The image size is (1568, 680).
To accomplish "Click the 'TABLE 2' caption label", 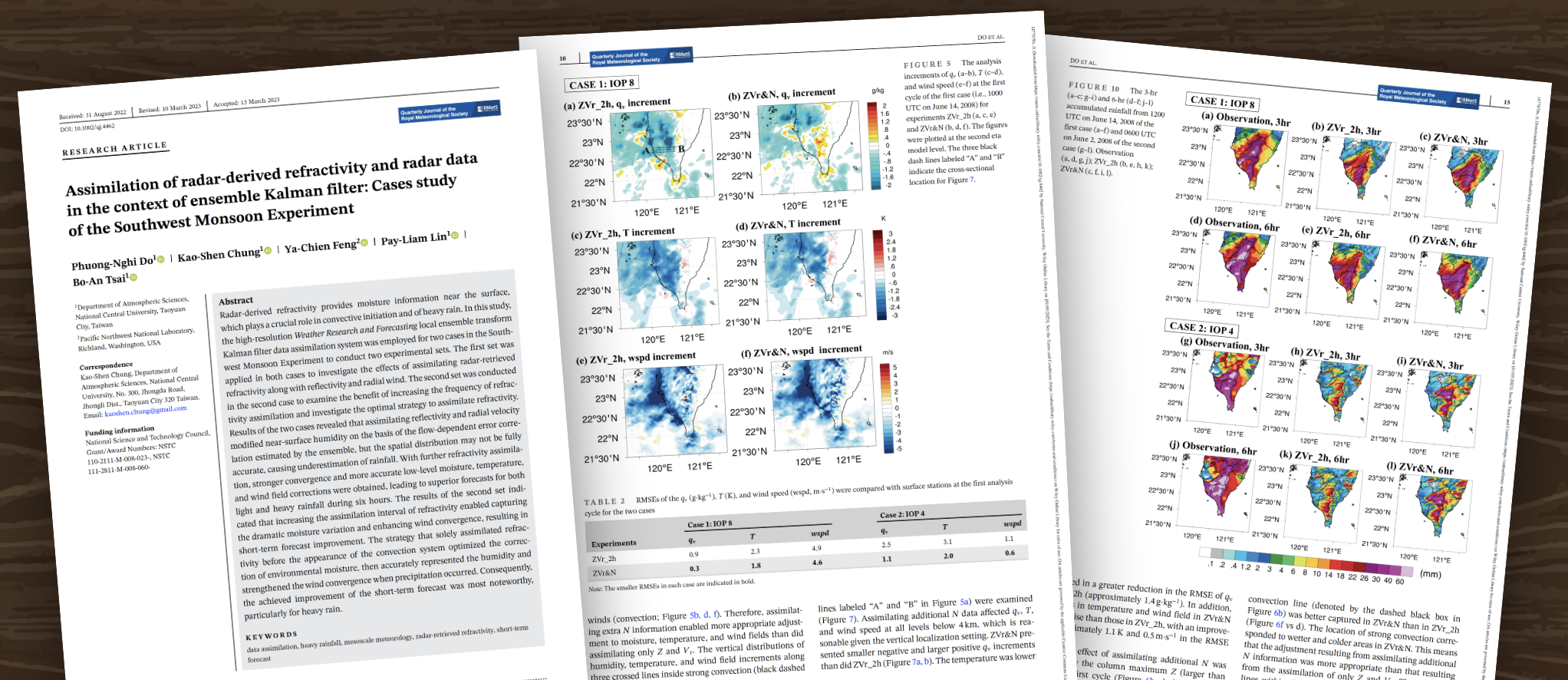I will pos(604,501).
